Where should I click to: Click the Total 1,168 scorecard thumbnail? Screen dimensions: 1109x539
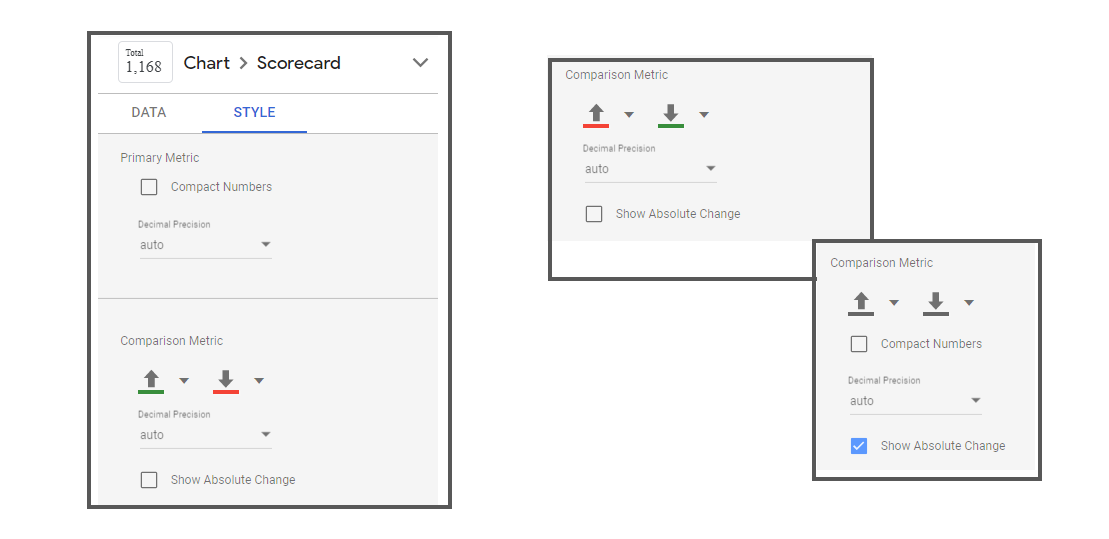(x=145, y=62)
